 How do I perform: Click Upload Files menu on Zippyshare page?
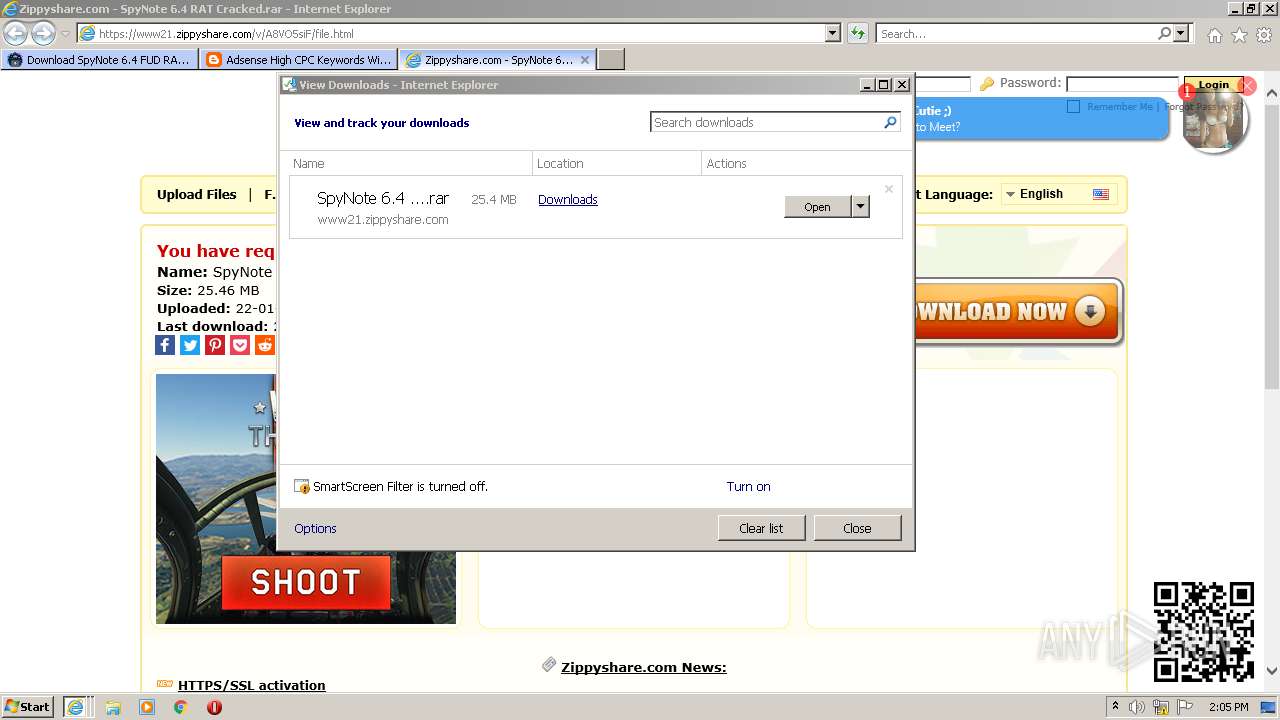click(197, 194)
